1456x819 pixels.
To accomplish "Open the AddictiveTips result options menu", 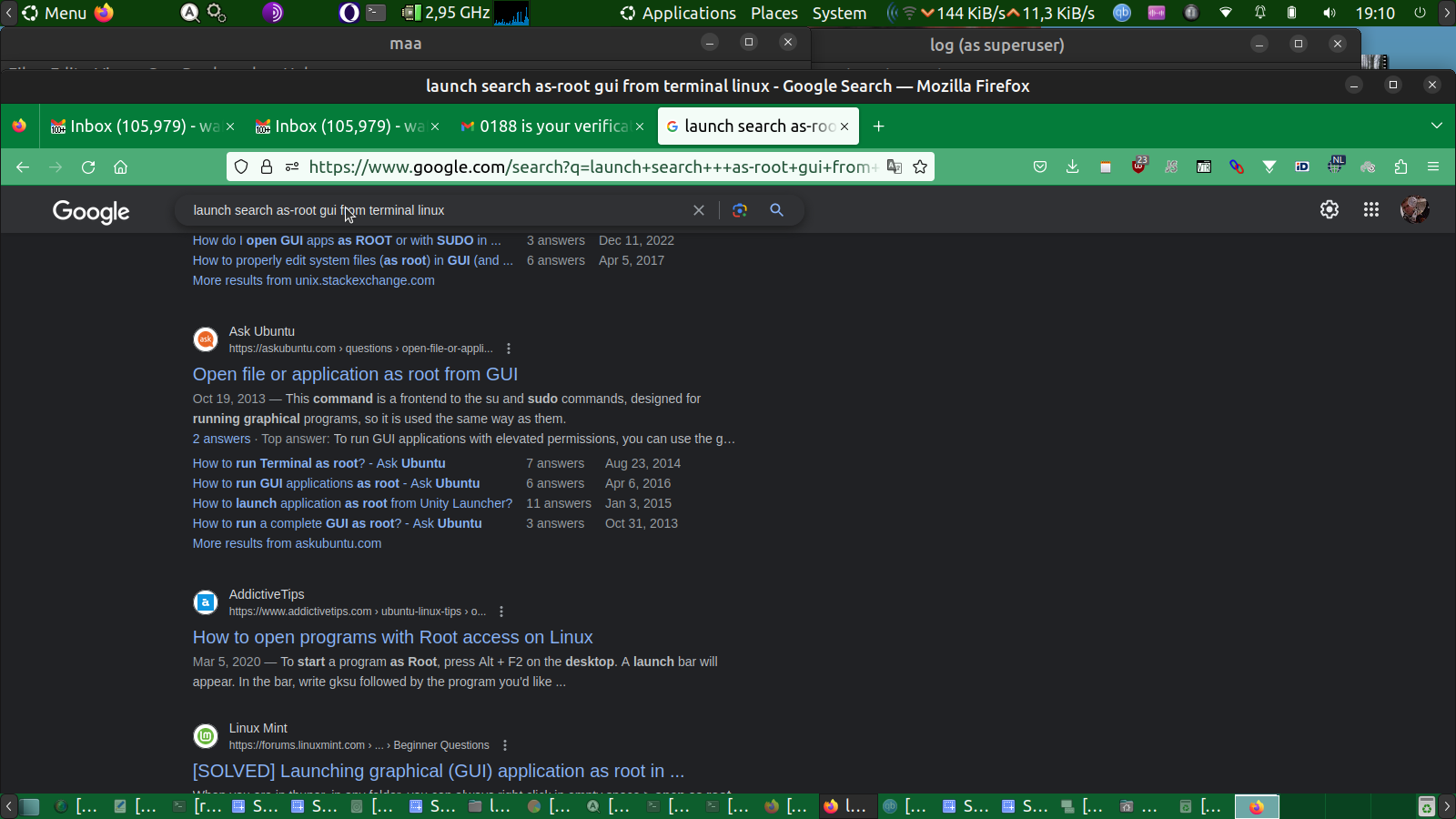I will [x=501, y=612].
